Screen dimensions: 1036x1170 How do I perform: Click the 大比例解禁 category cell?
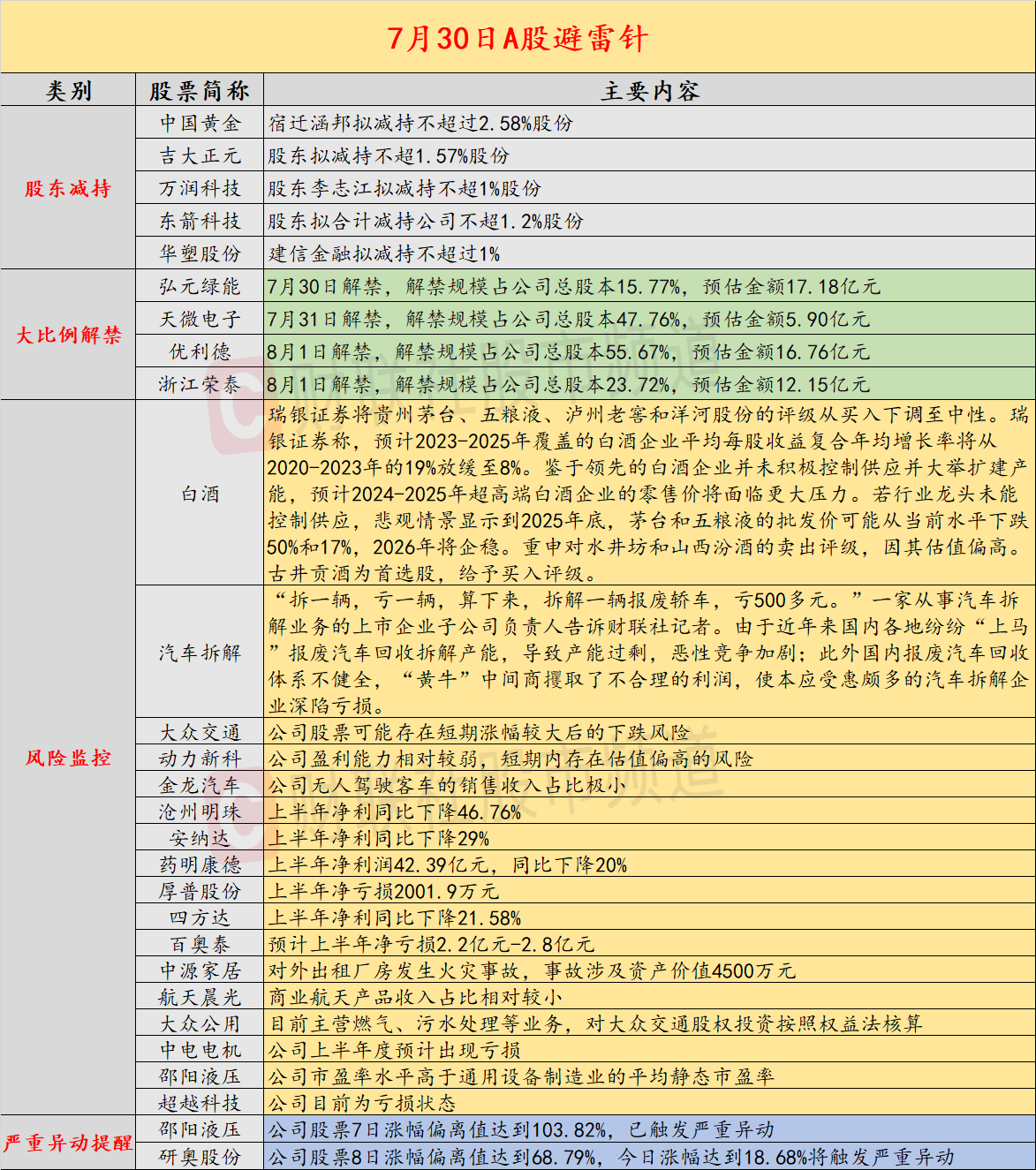pos(68,336)
